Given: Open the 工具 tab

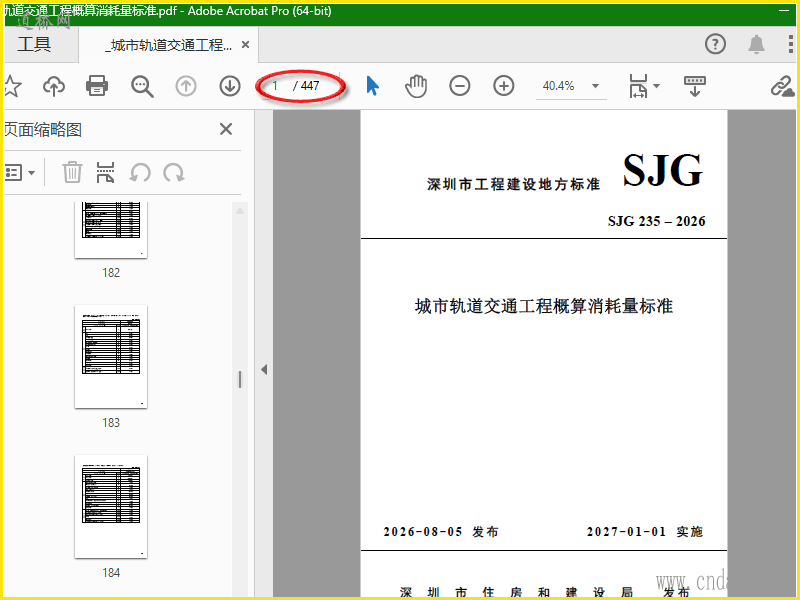Looking at the screenshot, I should point(34,44).
